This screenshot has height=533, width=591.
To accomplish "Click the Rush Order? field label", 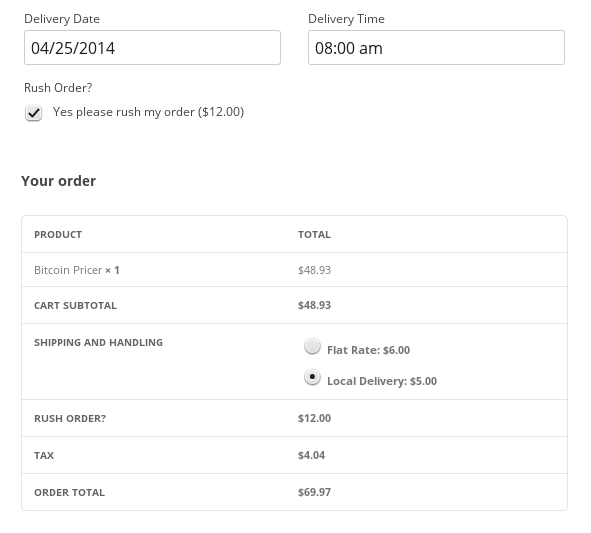I will [58, 88].
